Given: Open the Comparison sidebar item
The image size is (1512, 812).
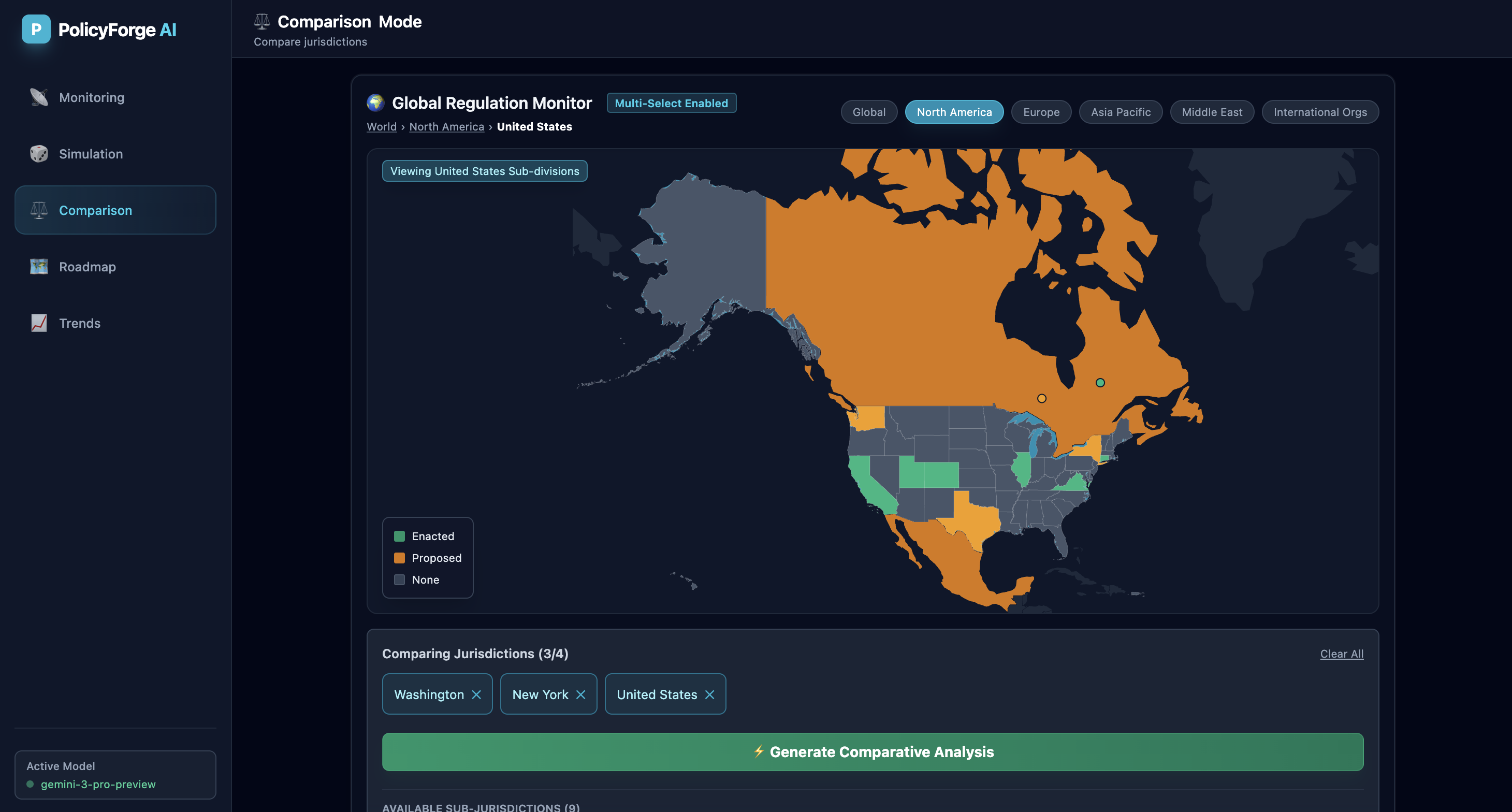Looking at the screenshot, I should (115, 210).
